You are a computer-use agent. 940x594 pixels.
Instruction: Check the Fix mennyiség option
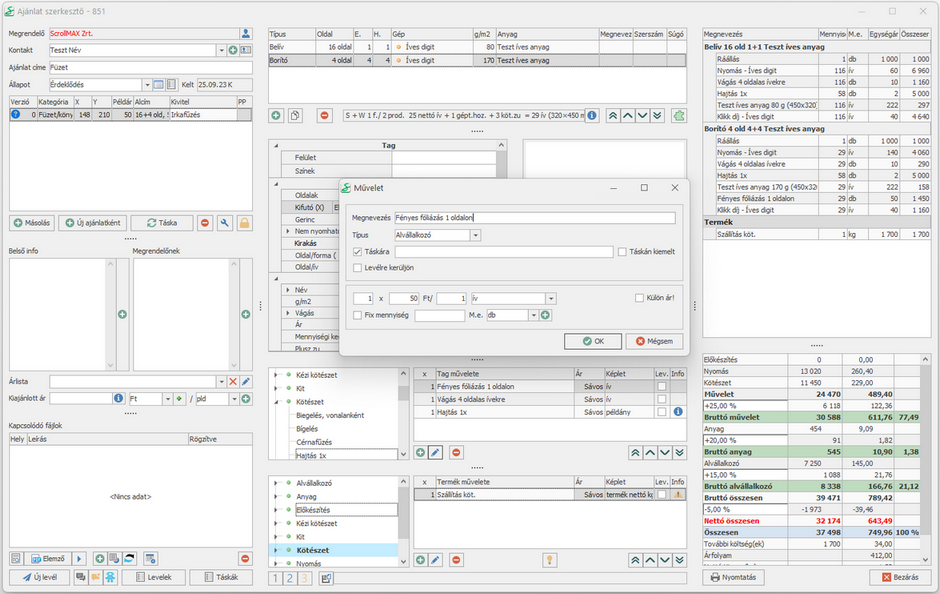pos(358,315)
